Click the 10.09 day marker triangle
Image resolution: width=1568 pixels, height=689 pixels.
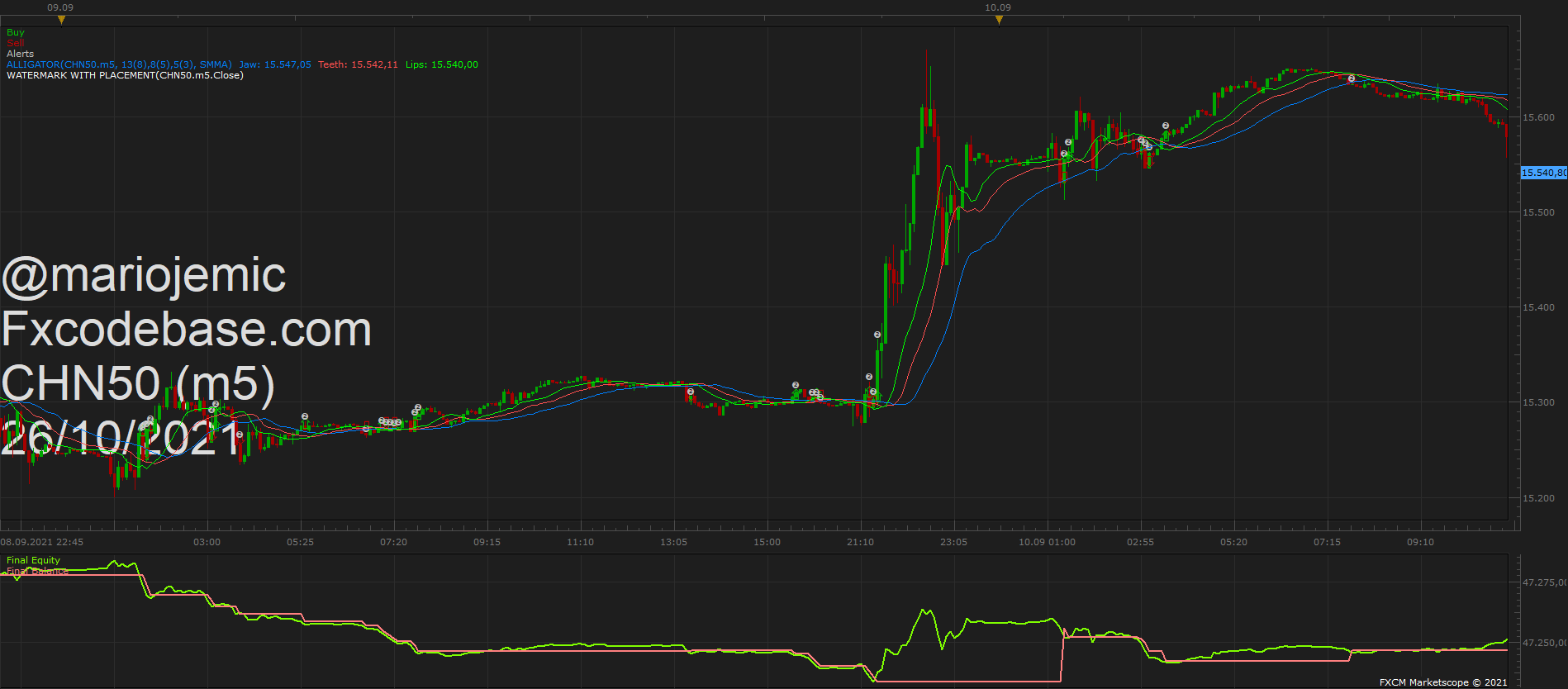pos(999,20)
